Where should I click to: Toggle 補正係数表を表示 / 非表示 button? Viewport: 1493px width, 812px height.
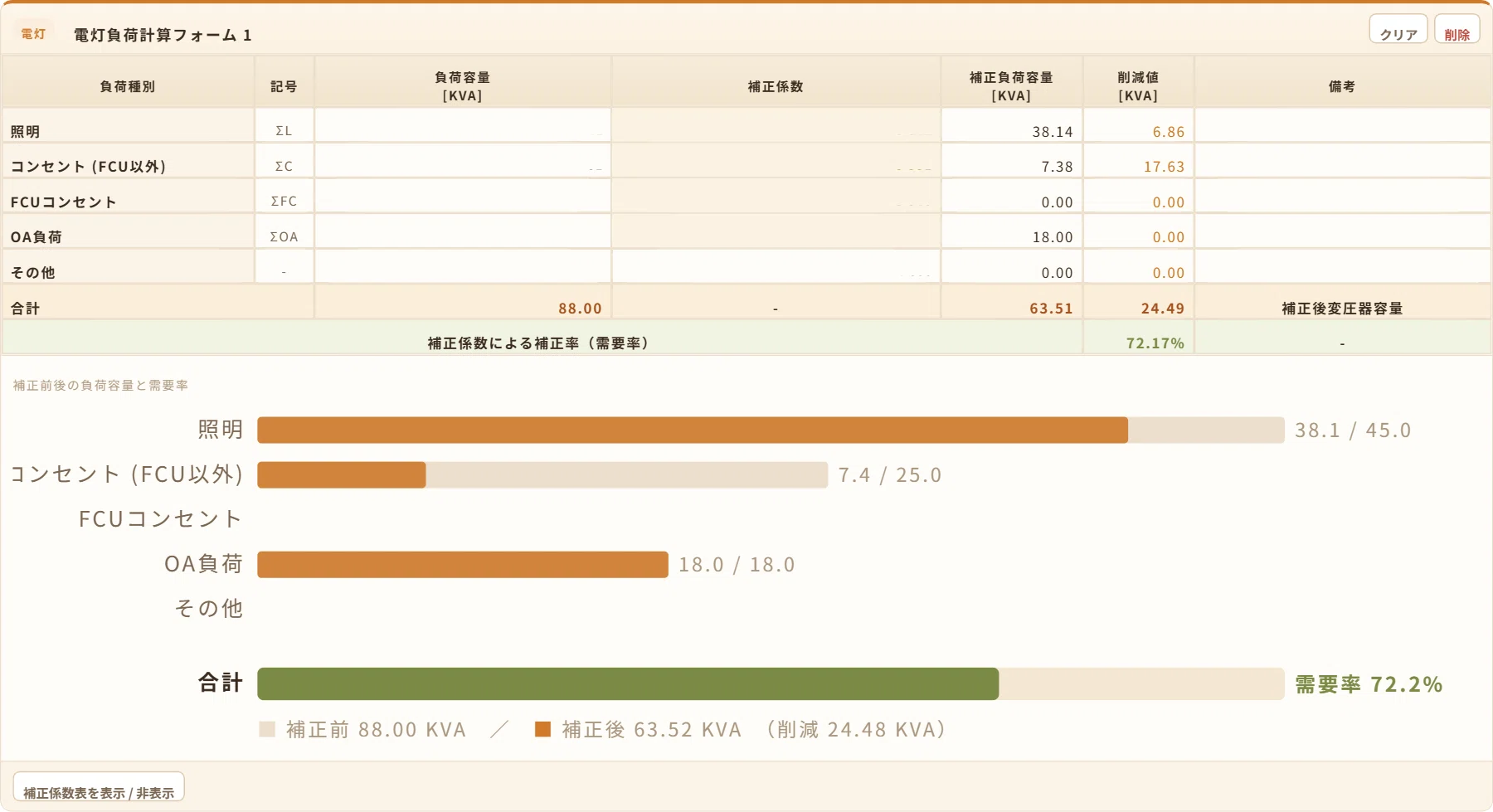99,787
